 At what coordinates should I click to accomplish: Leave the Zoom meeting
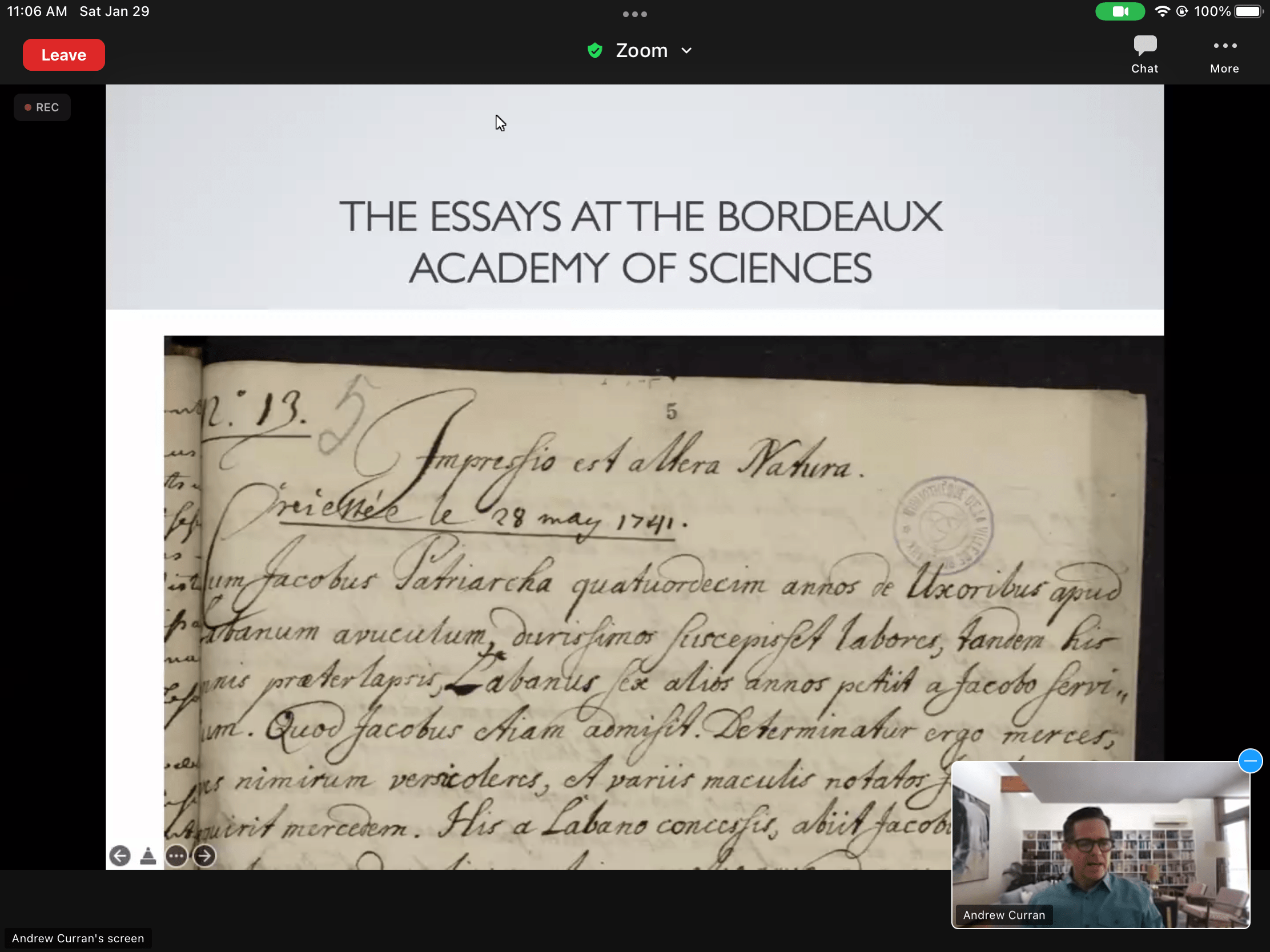[64, 55]
